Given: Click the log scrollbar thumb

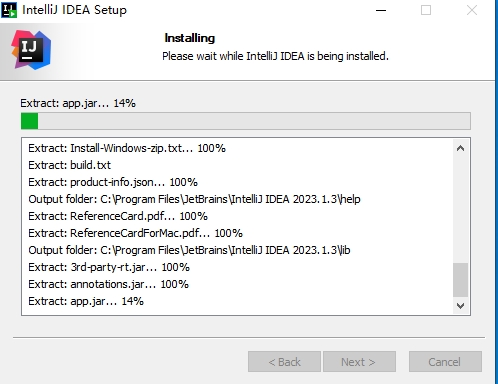Looking at the screenshot, I should pyautogui.click(x=460, y=280).
